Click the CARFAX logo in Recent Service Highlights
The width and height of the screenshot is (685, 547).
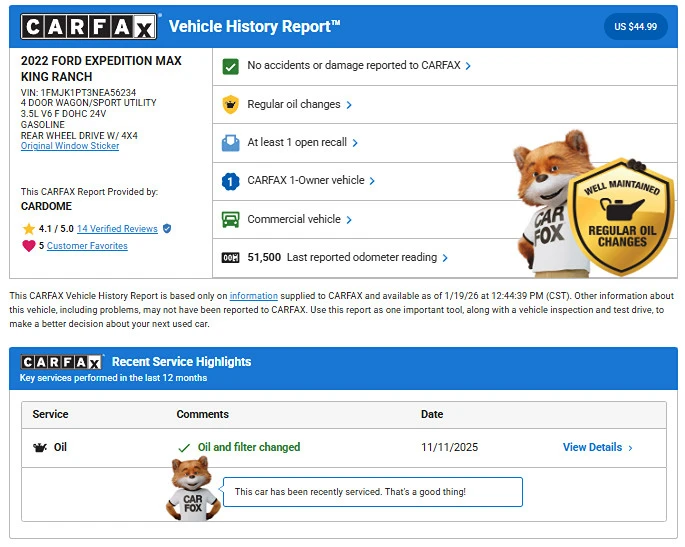coord(62,362)
